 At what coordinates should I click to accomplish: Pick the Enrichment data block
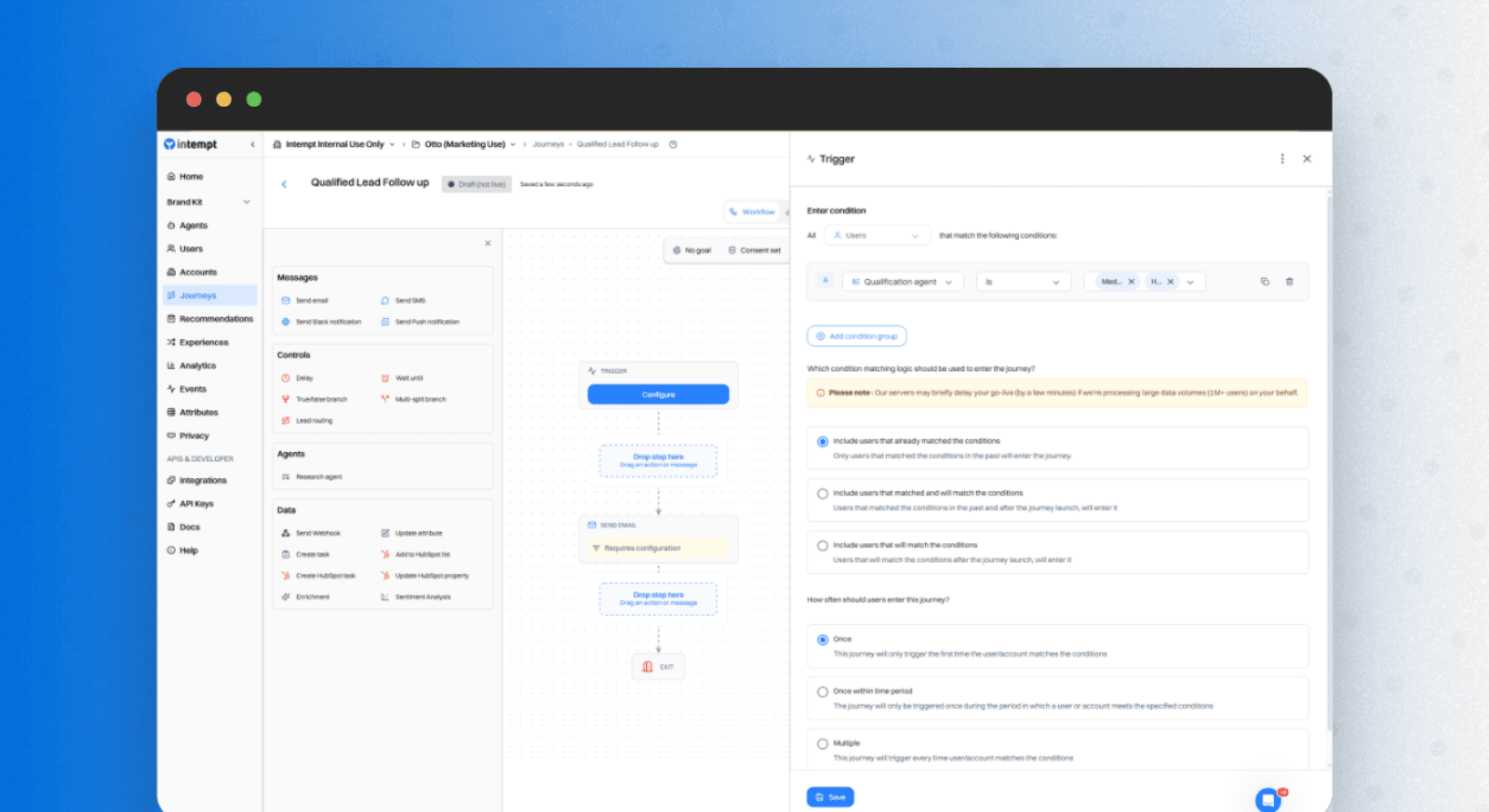(305, 597)
